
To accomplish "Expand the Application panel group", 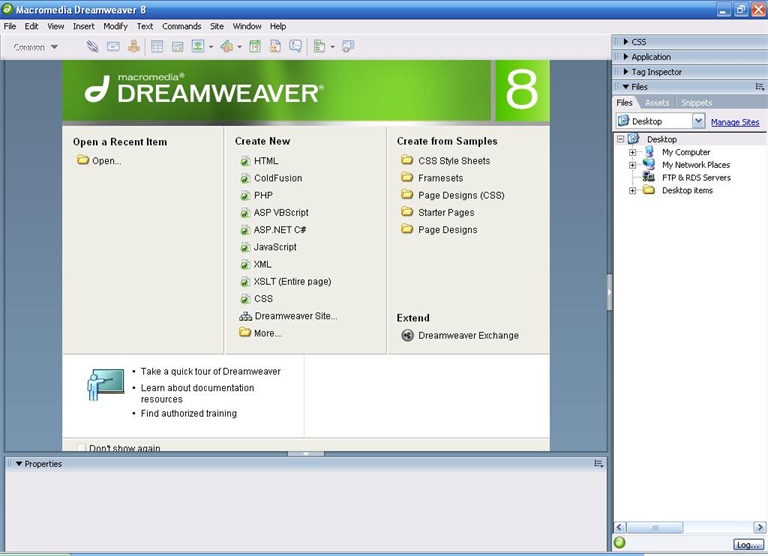I will tap(626, 57).
